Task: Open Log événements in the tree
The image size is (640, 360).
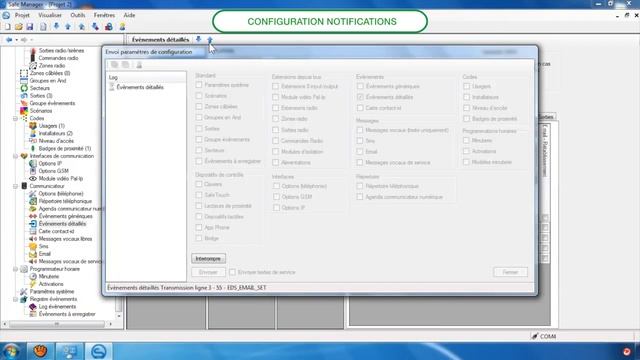Action: [x=57, y=307]
